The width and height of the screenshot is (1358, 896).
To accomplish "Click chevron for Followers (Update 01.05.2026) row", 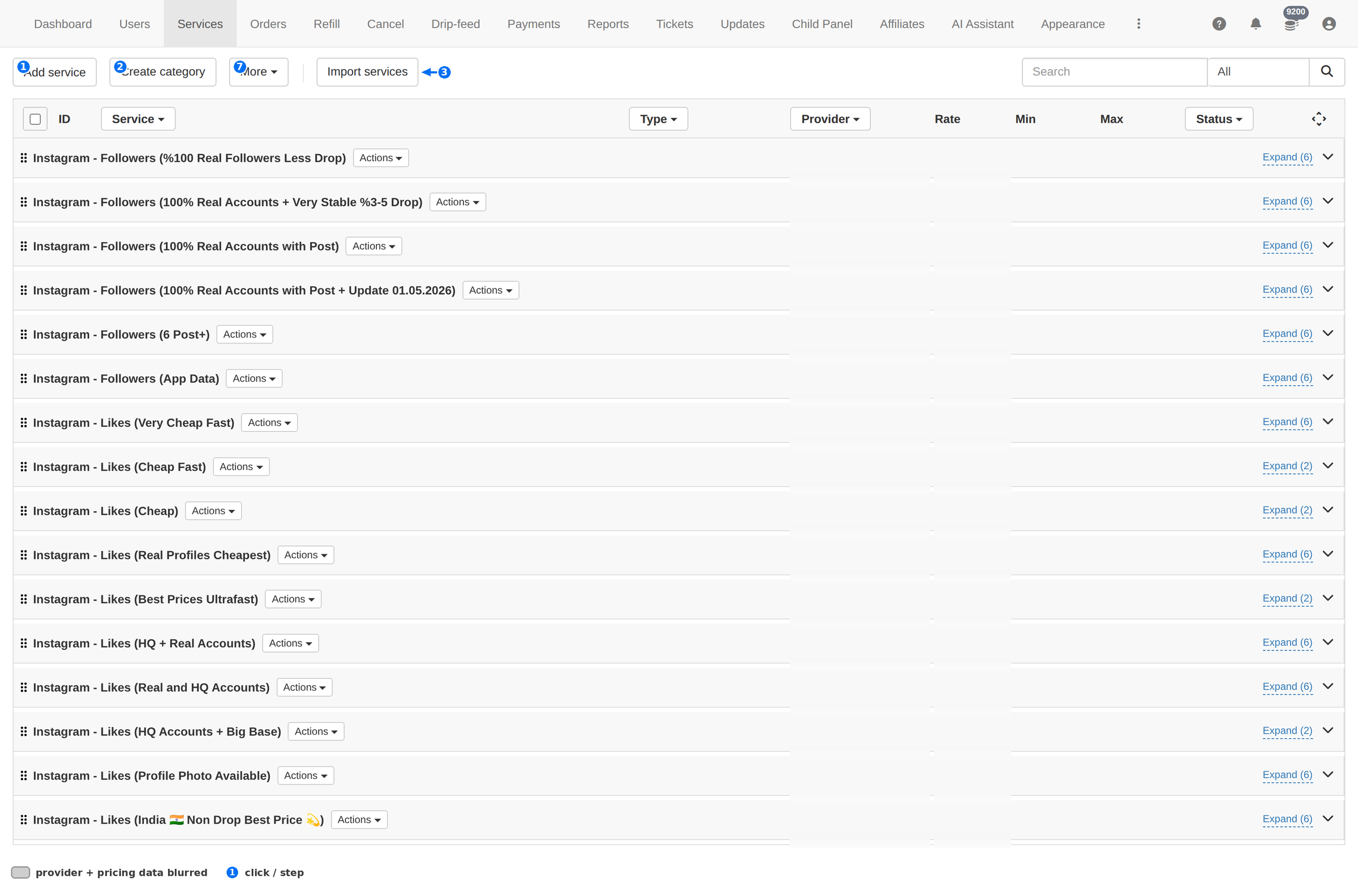I will [1327, 289].
